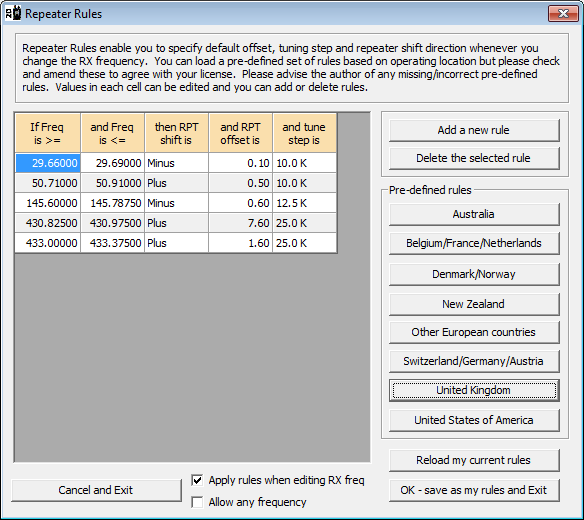
Task: Reload my current rules
Action: point(474,460)
